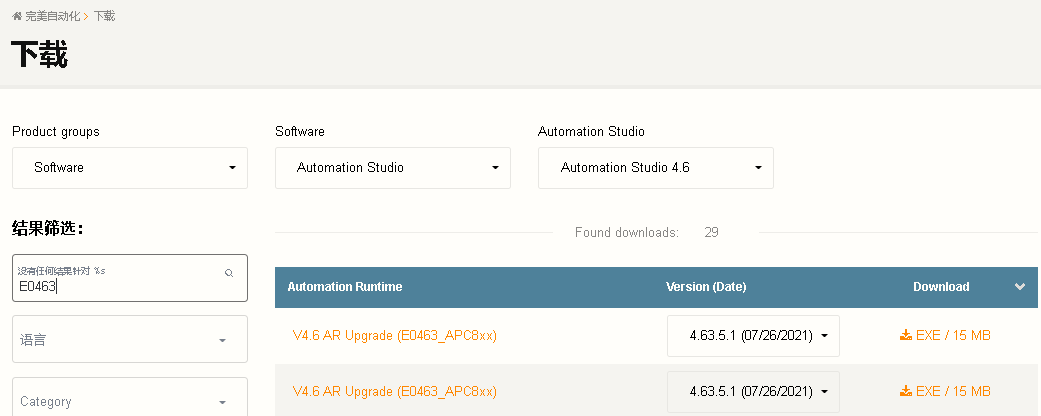Click the Found downloads count 29
Image resolution: width=1041 pixels, height=416 pixels.
711,232
